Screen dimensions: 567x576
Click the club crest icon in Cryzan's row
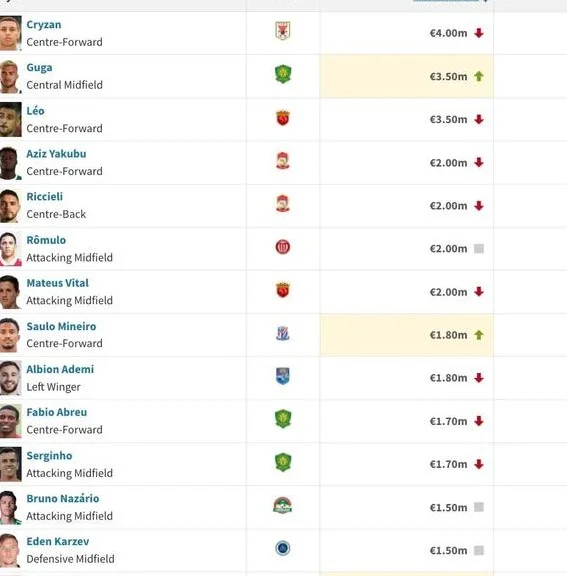(283, 30)
